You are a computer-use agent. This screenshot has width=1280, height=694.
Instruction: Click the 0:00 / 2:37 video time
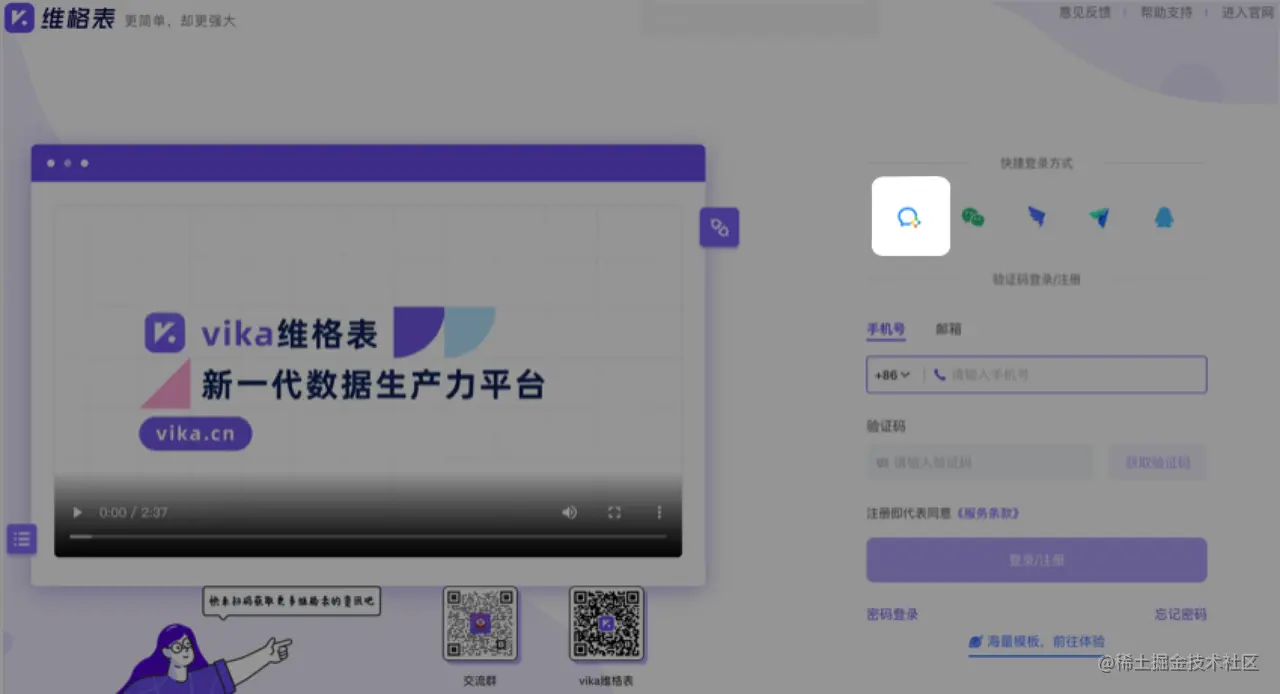coord(133,512)
